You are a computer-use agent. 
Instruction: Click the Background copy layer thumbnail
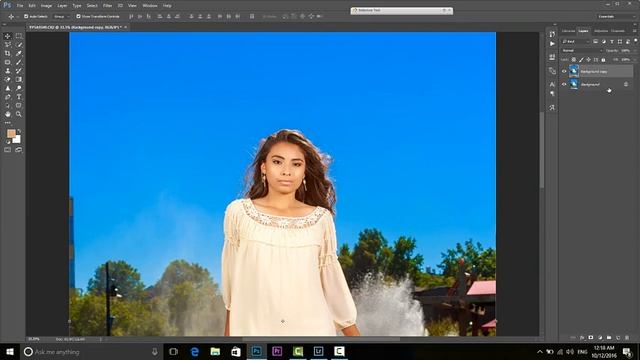[574, 71]
